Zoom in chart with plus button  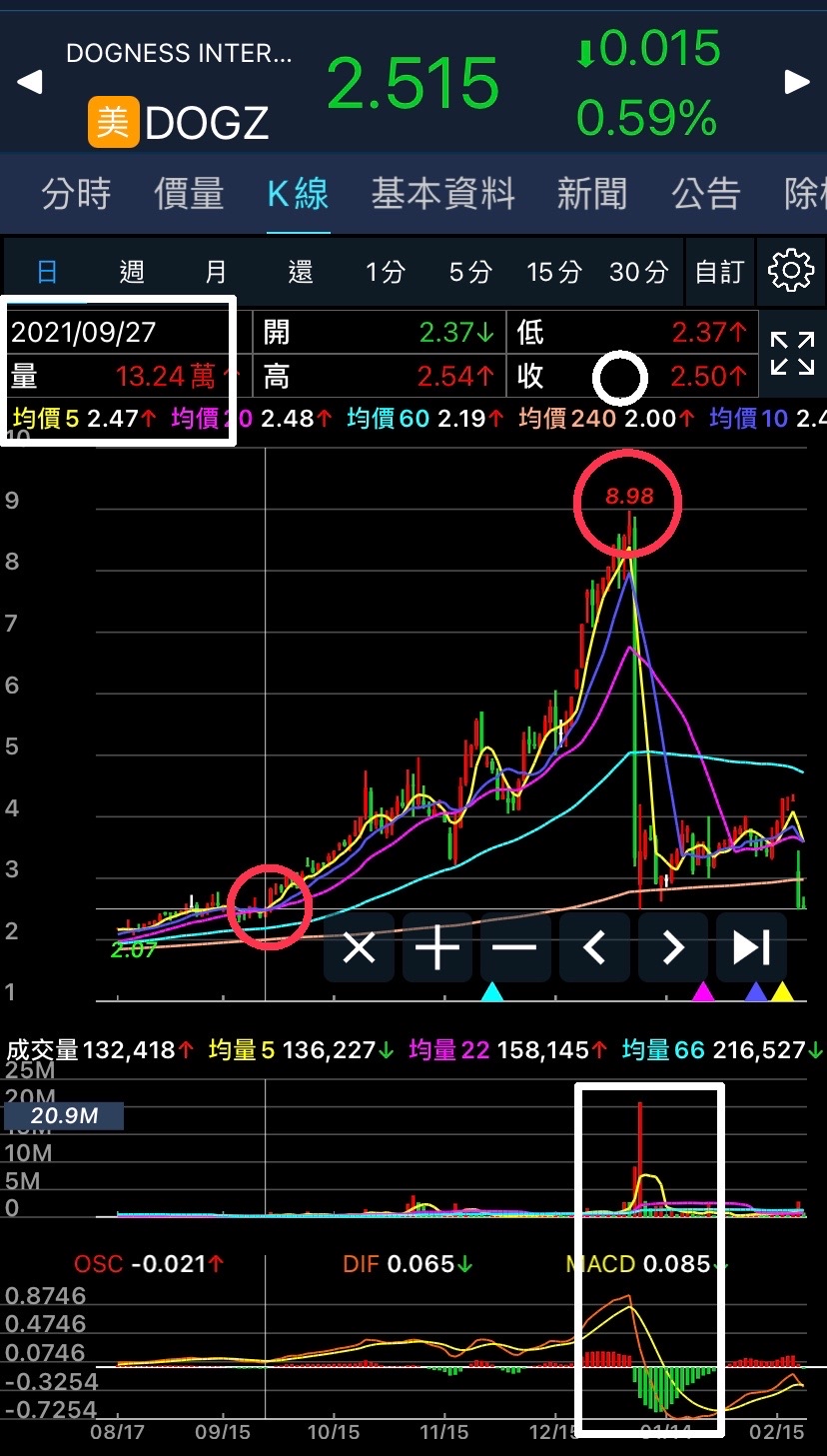point(436,947)
